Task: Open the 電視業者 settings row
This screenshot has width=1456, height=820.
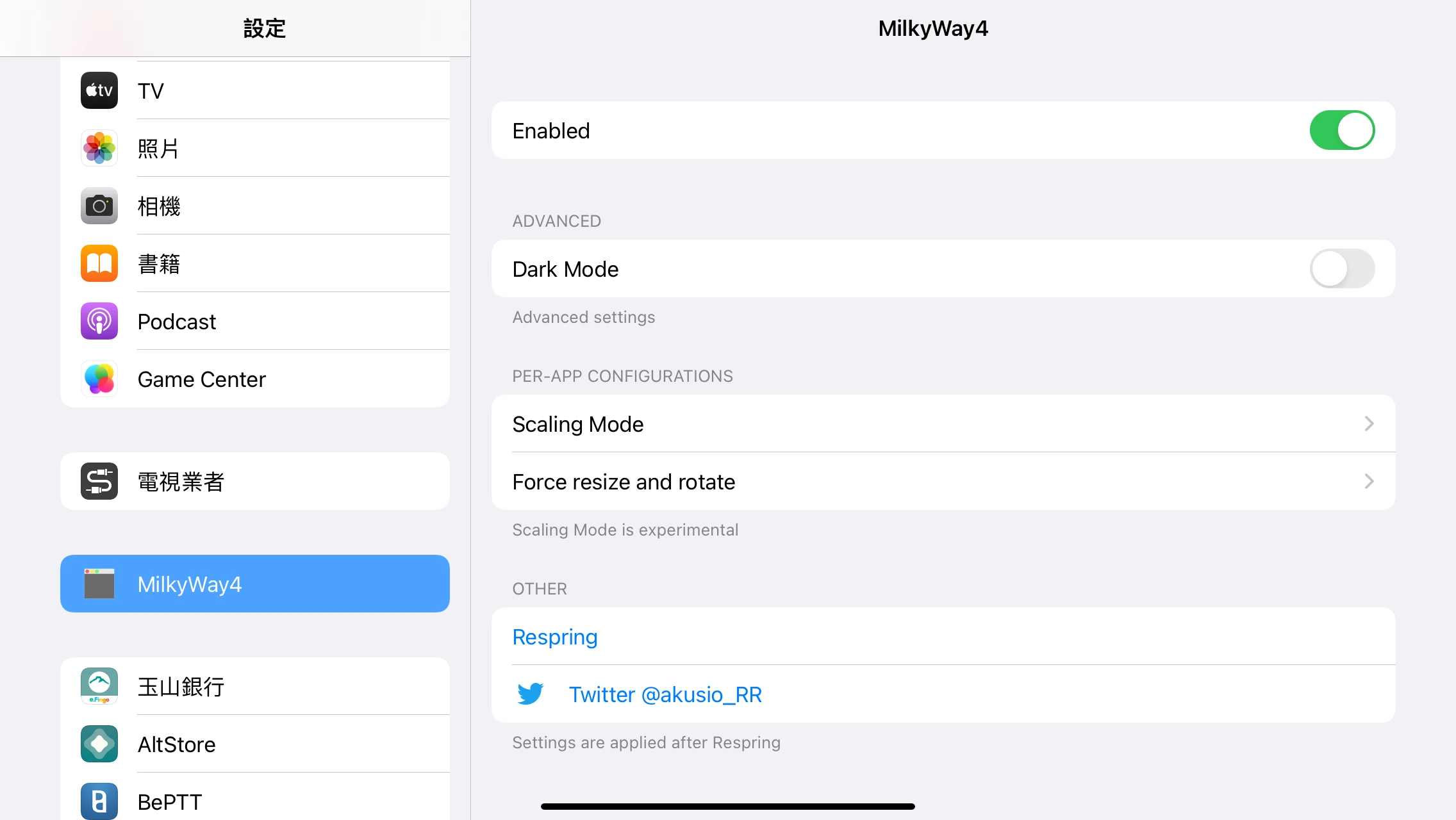Action: [255, 481]
